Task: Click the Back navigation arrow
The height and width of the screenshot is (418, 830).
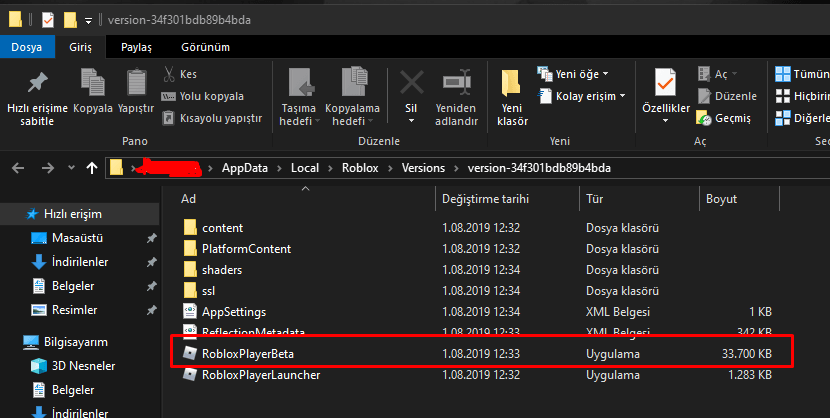Action: click(18, 168)
